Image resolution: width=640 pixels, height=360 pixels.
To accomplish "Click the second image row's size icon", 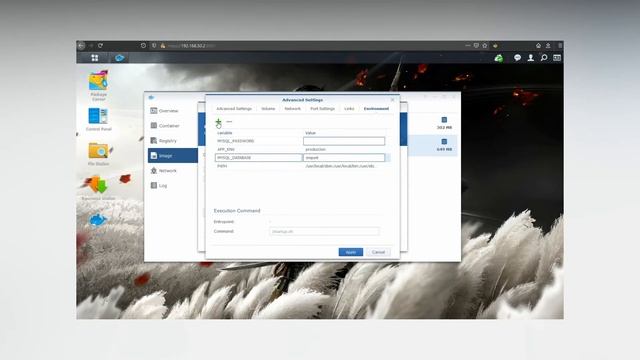I will pyautogui.click(x=444, y=141).
